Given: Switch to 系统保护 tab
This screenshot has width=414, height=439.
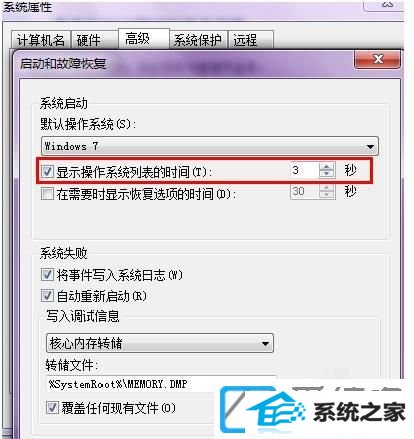Looking at the screenshot, I should click(198, 40).
